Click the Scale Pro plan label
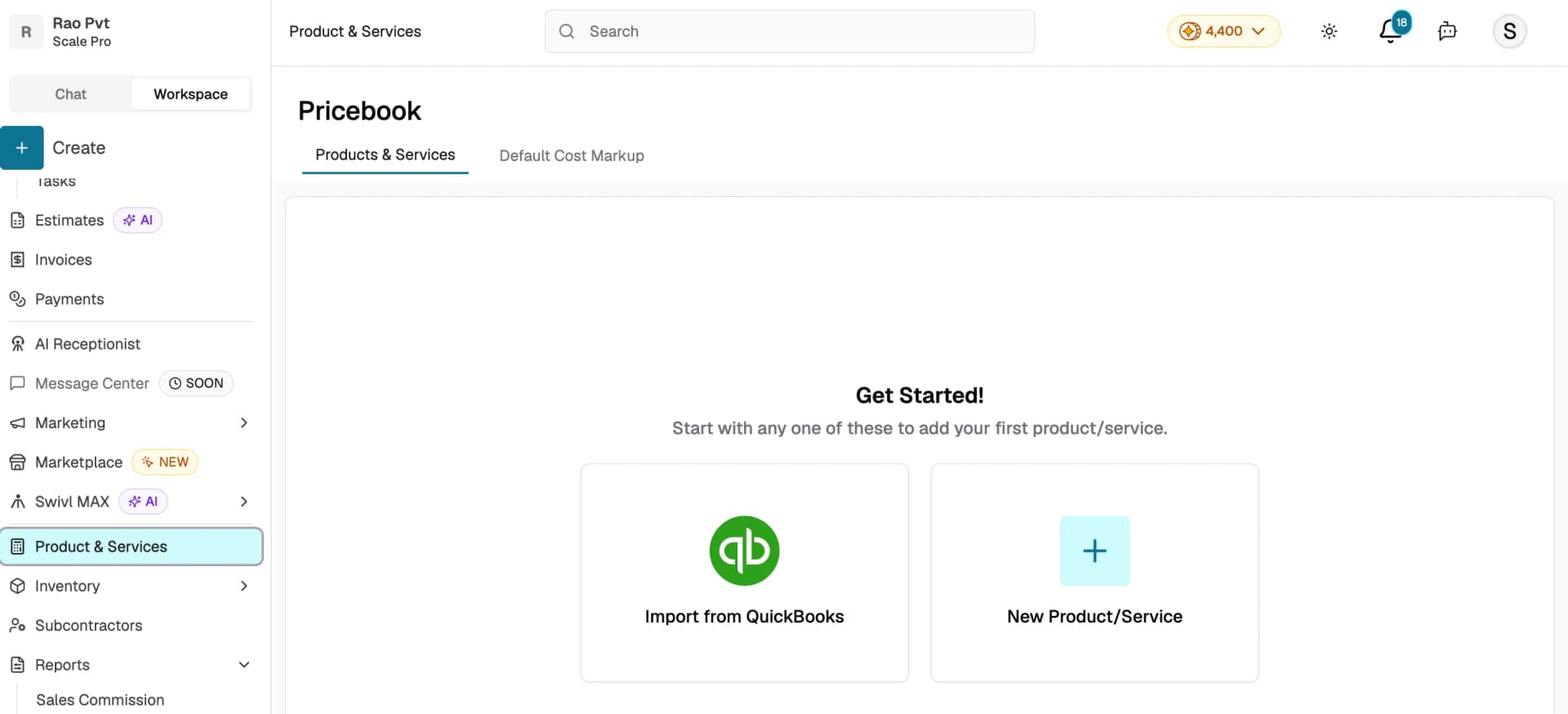The image size is (1568, 714). tap(82, 42)
